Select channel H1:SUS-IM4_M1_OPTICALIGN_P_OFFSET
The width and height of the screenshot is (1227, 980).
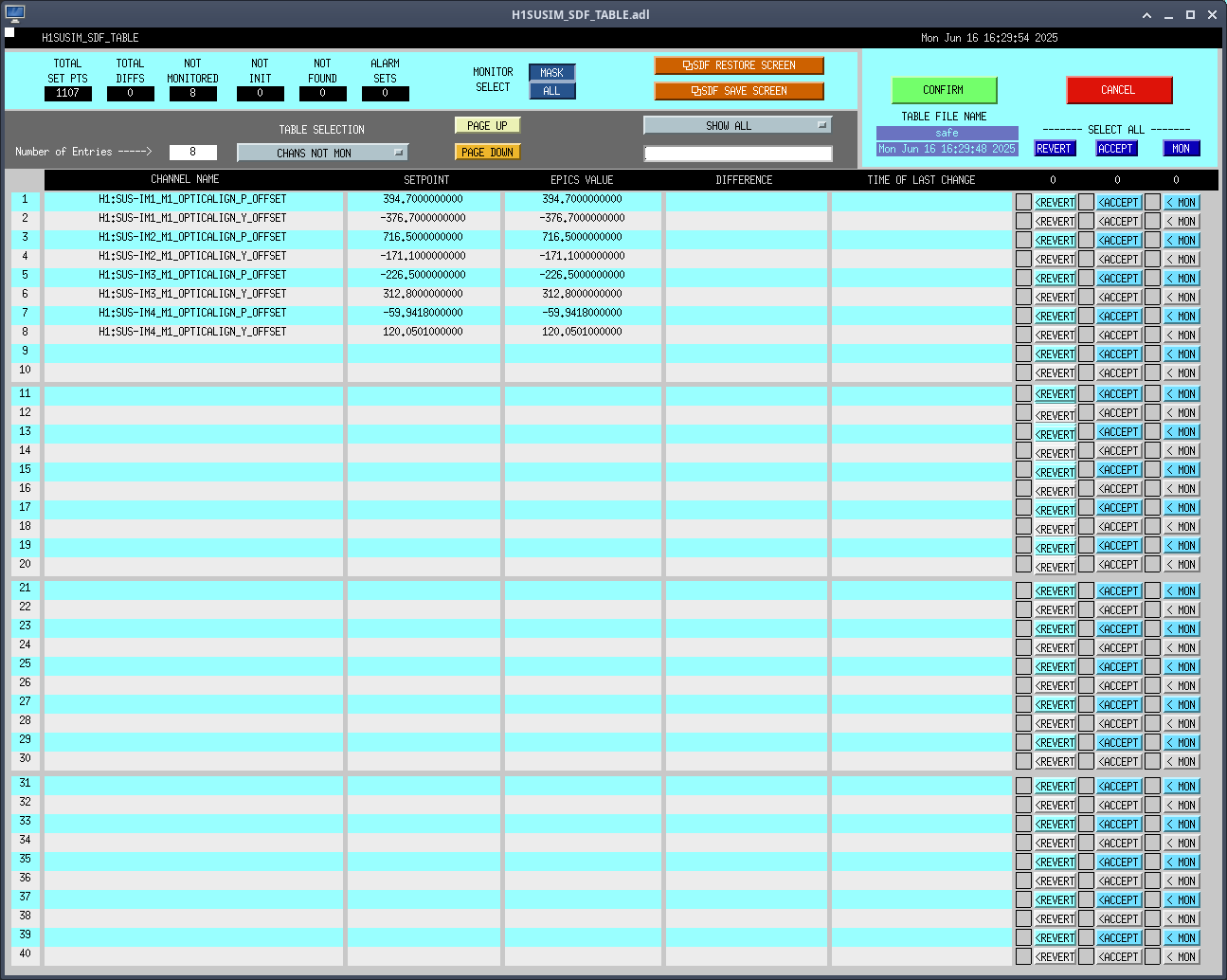(193, 314)
